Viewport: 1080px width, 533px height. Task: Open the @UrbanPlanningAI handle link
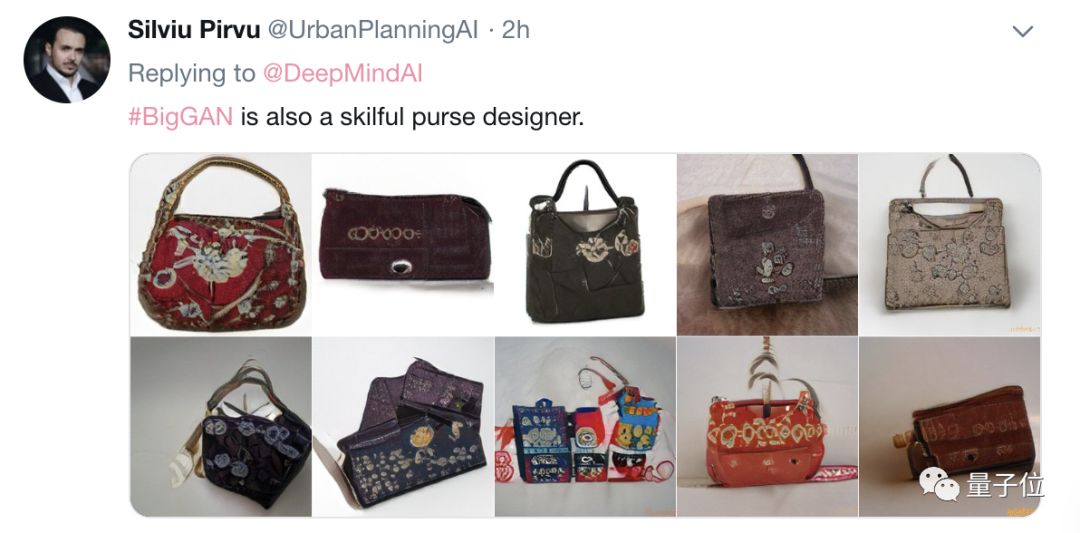pos(372,30)
